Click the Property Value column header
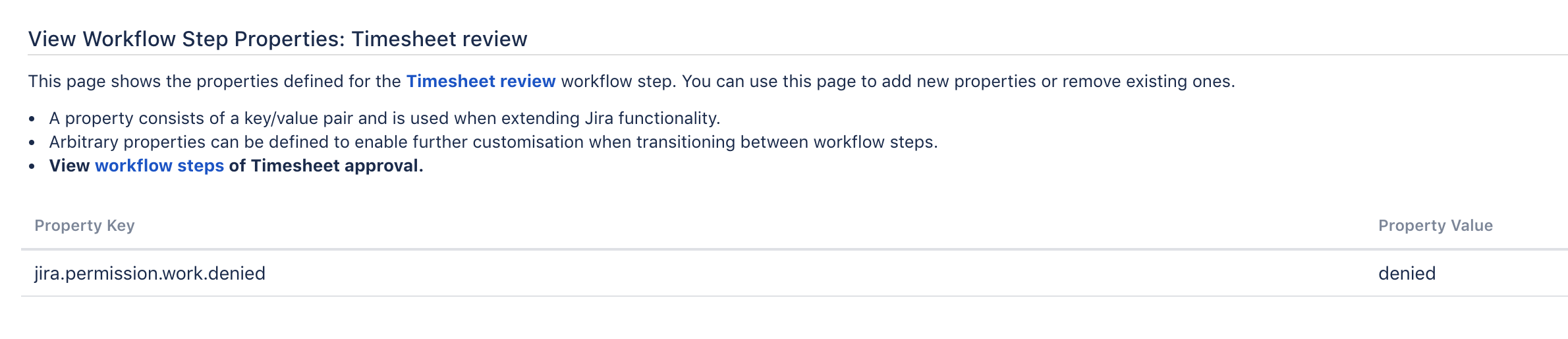Viewport: 1568px width, 339px height. pyautogui.click(x=1435, y=226)
